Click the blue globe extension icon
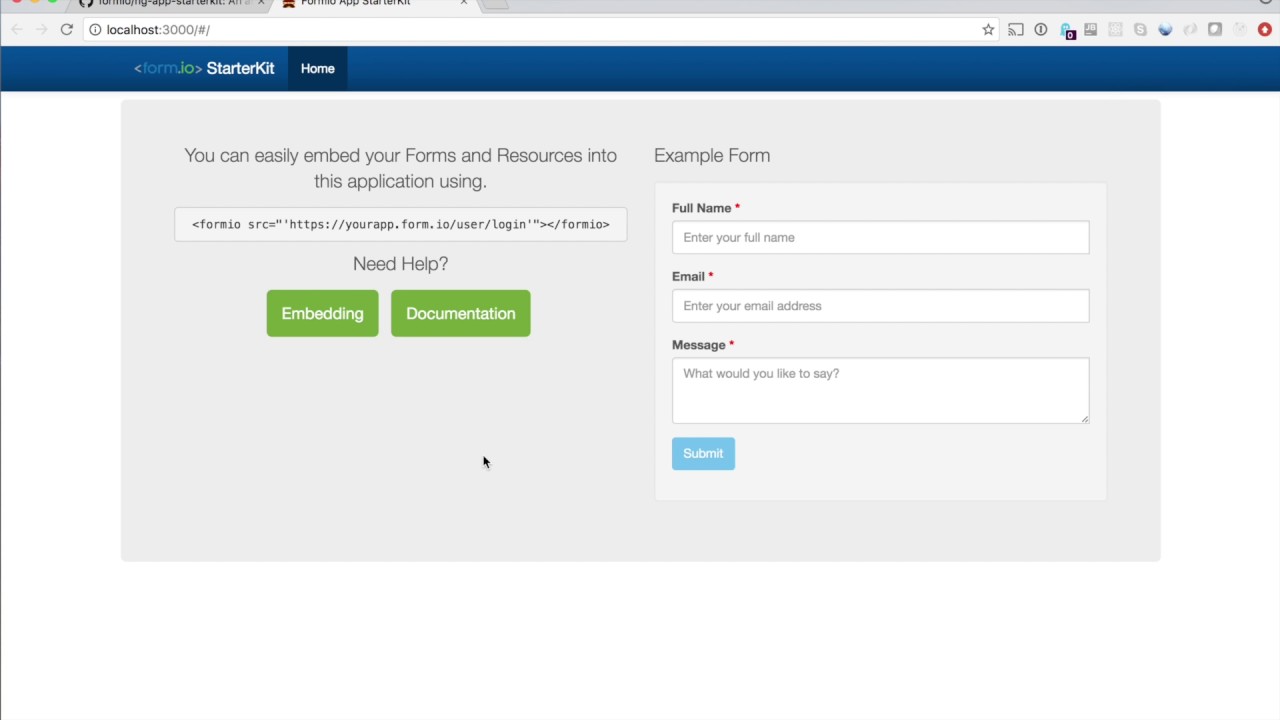1280x720 pixels. pos(1165,29)
